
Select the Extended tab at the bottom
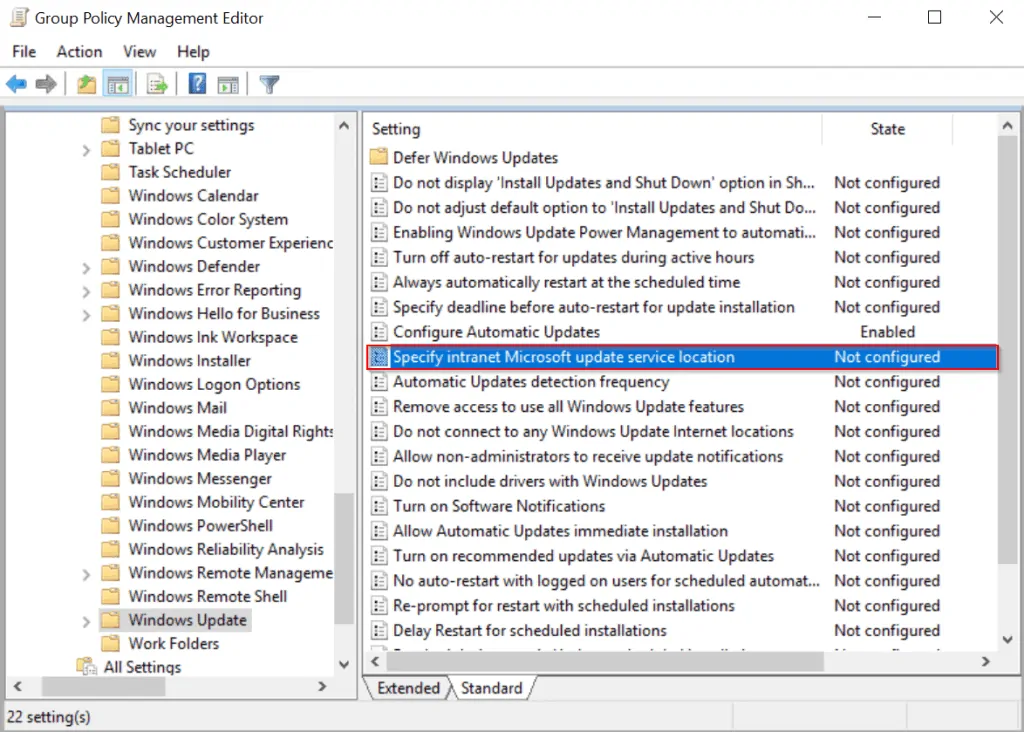coord(408,688)
